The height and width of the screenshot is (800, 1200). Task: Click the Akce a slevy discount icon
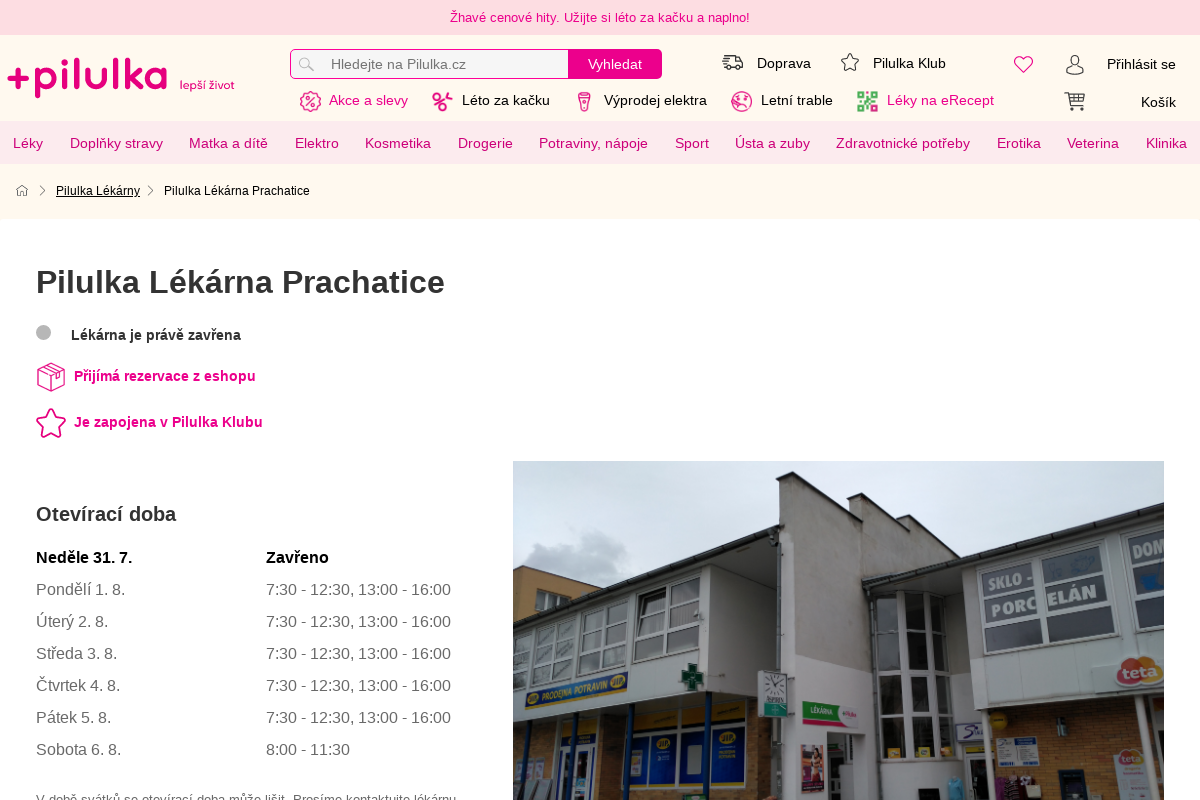click(x=310, y=101)
